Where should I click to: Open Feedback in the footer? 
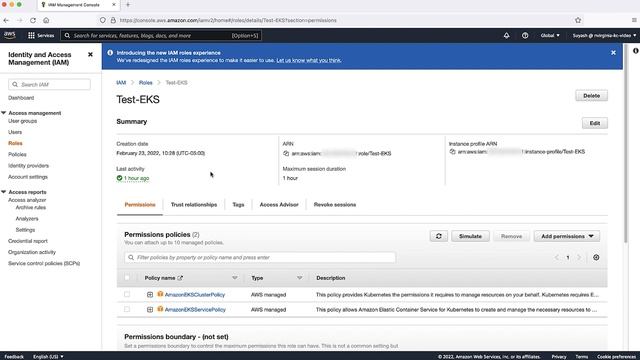coord(14,357)
